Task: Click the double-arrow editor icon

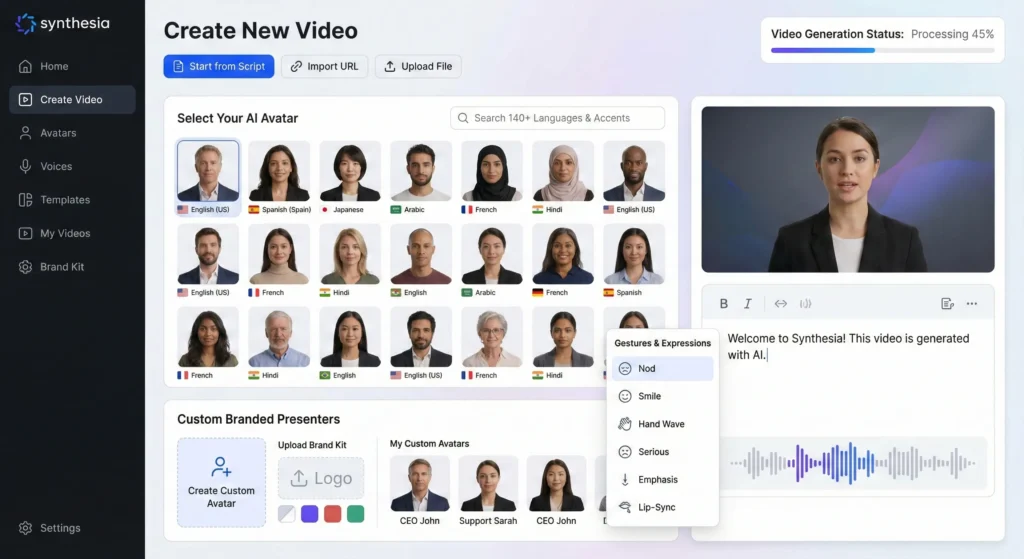Action: pos(780,304)
